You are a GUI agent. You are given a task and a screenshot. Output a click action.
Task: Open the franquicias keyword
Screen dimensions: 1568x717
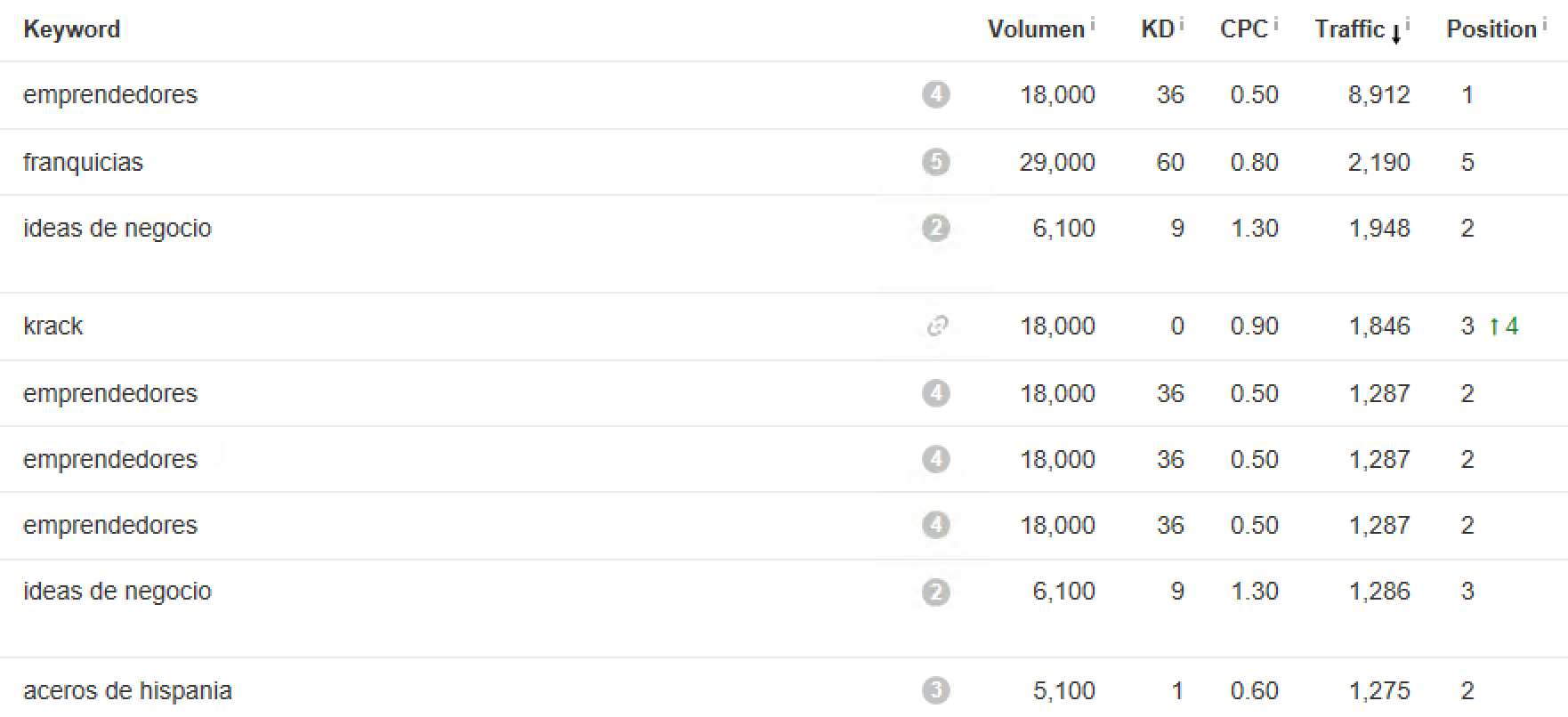coord(83,162)
